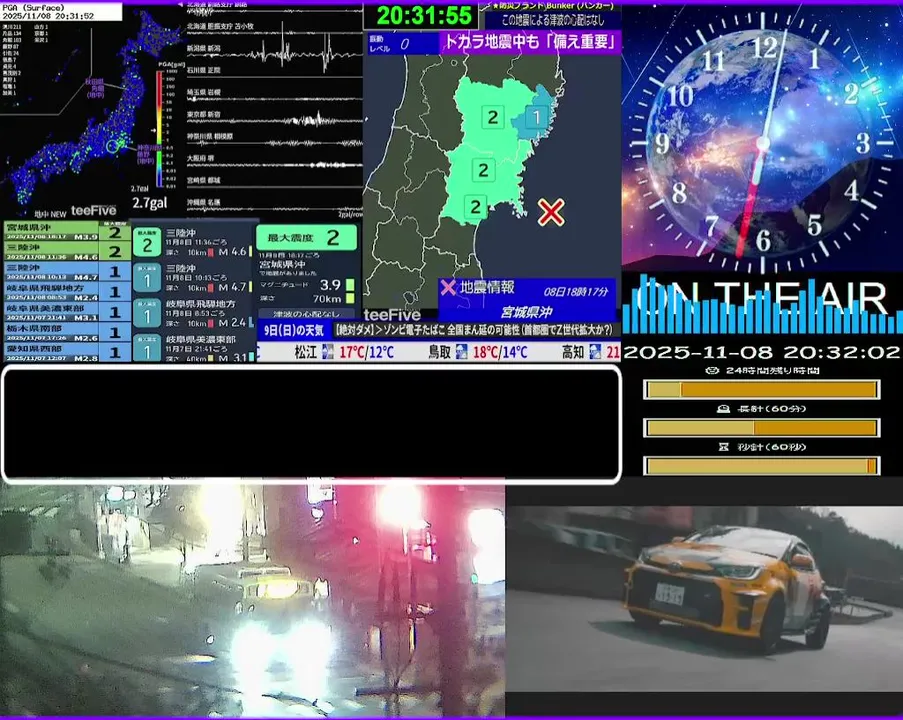Click the pink X icon beside 地震情報
Image resolution: width=903 pixels, height=720 pixels.
tap(448, 287)
